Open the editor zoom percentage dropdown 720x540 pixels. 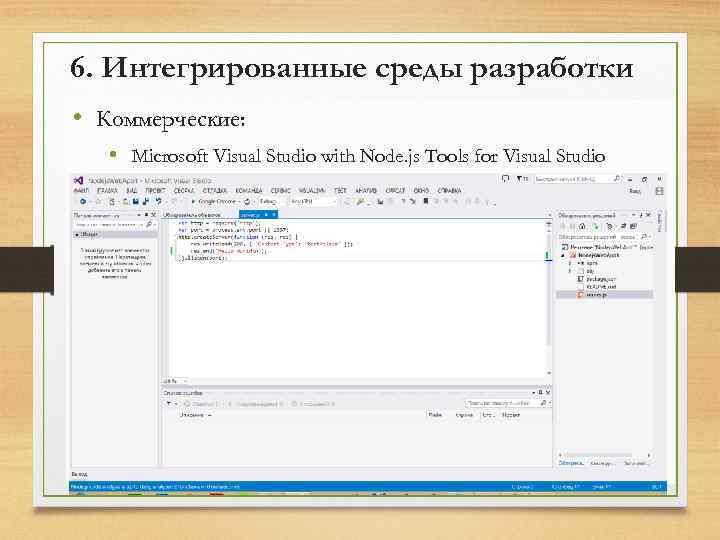coord(174,381)
